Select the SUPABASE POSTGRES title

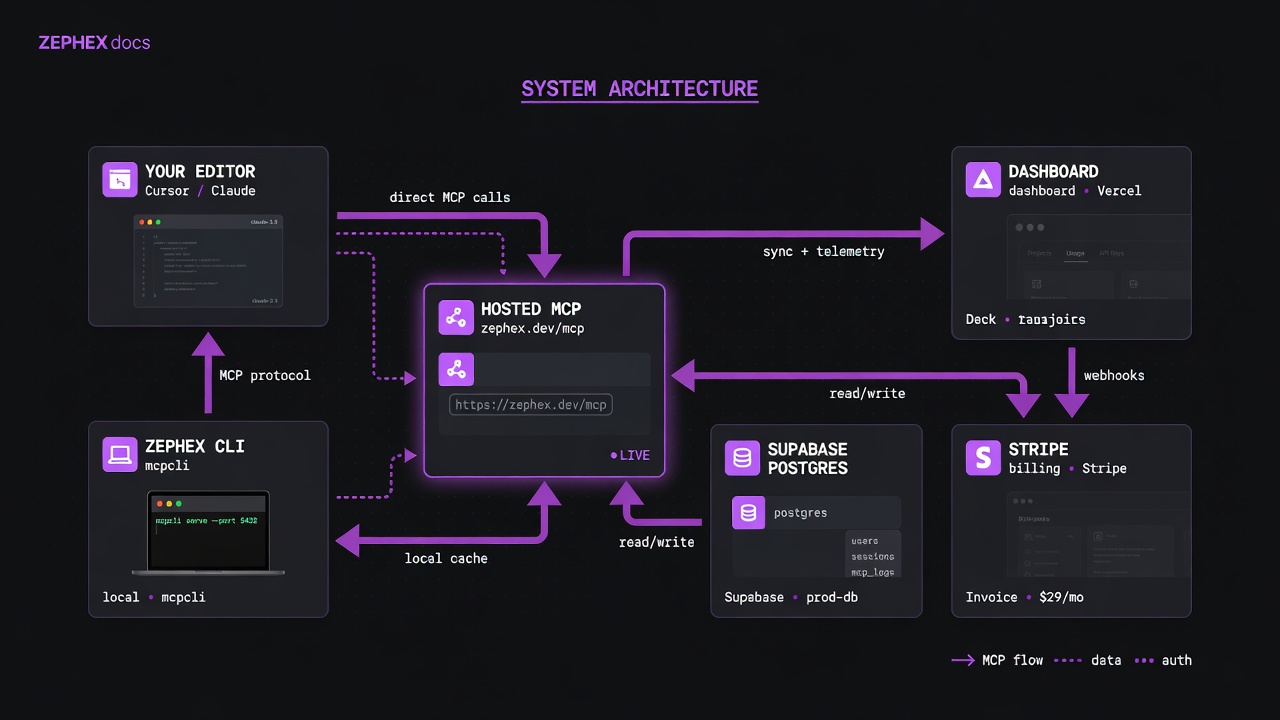click(x=808, y=458)
